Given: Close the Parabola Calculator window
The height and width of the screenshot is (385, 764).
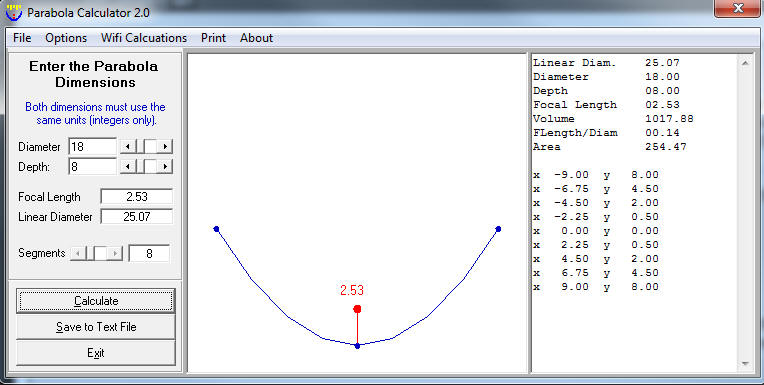Looking at the screenshot, I should click(x=738, y=9).
